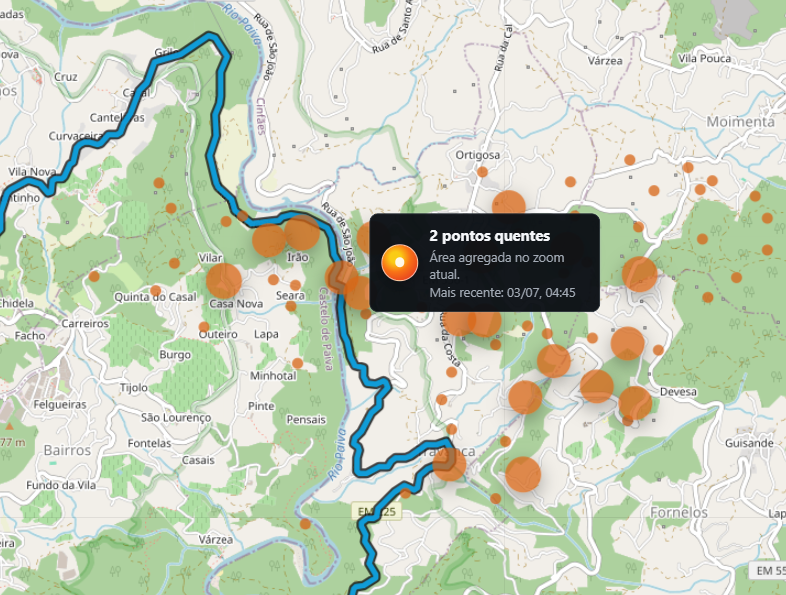Click the Rua da Cal street label
Screen dimensions: 786x595
(502, 48)
